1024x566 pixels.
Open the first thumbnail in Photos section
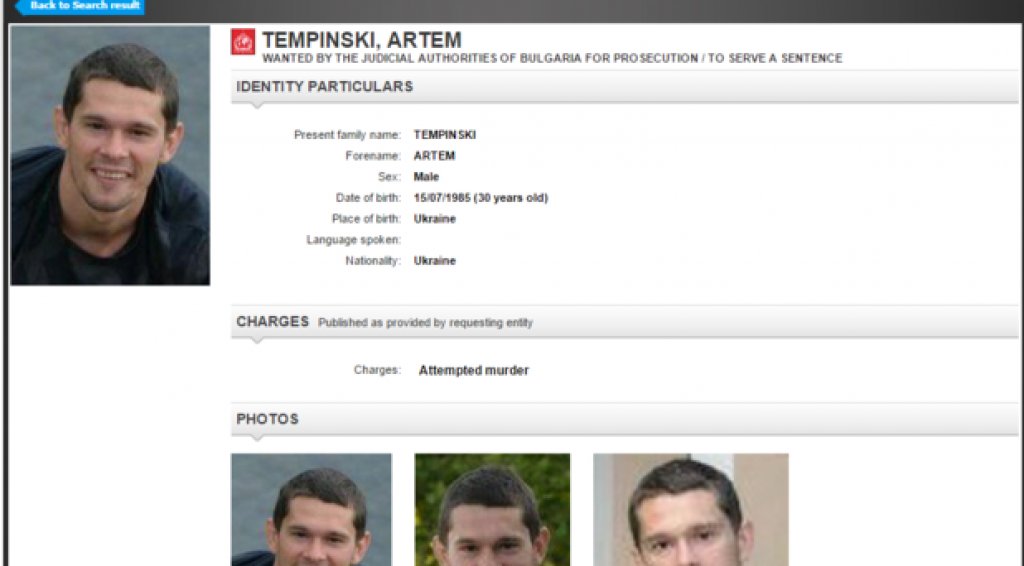click(x=312, y=510)
